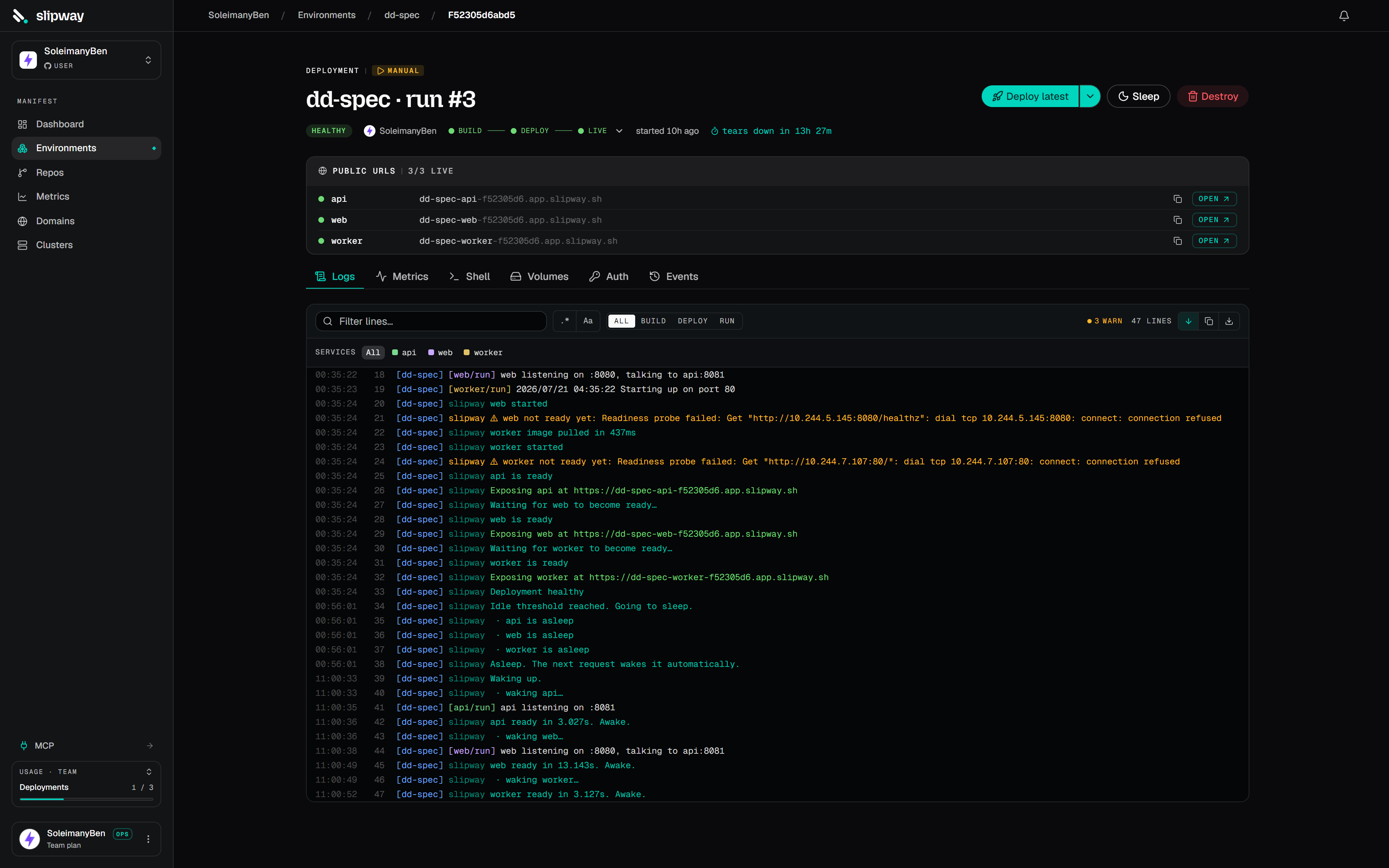Click the Deployments usage progress bar
The image size is (1389, 868).
(x=86, y=799)
